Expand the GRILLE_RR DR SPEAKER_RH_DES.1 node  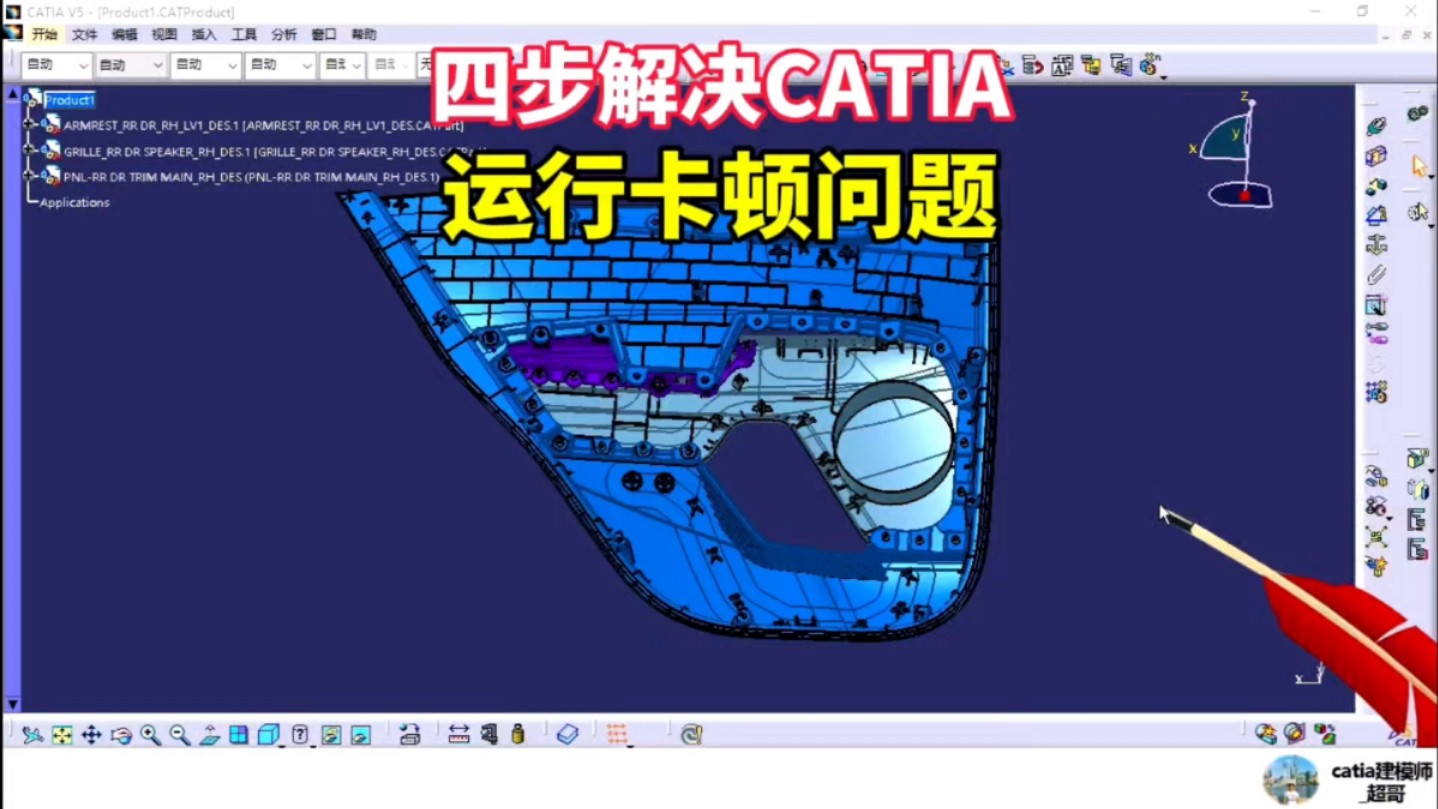30,151
